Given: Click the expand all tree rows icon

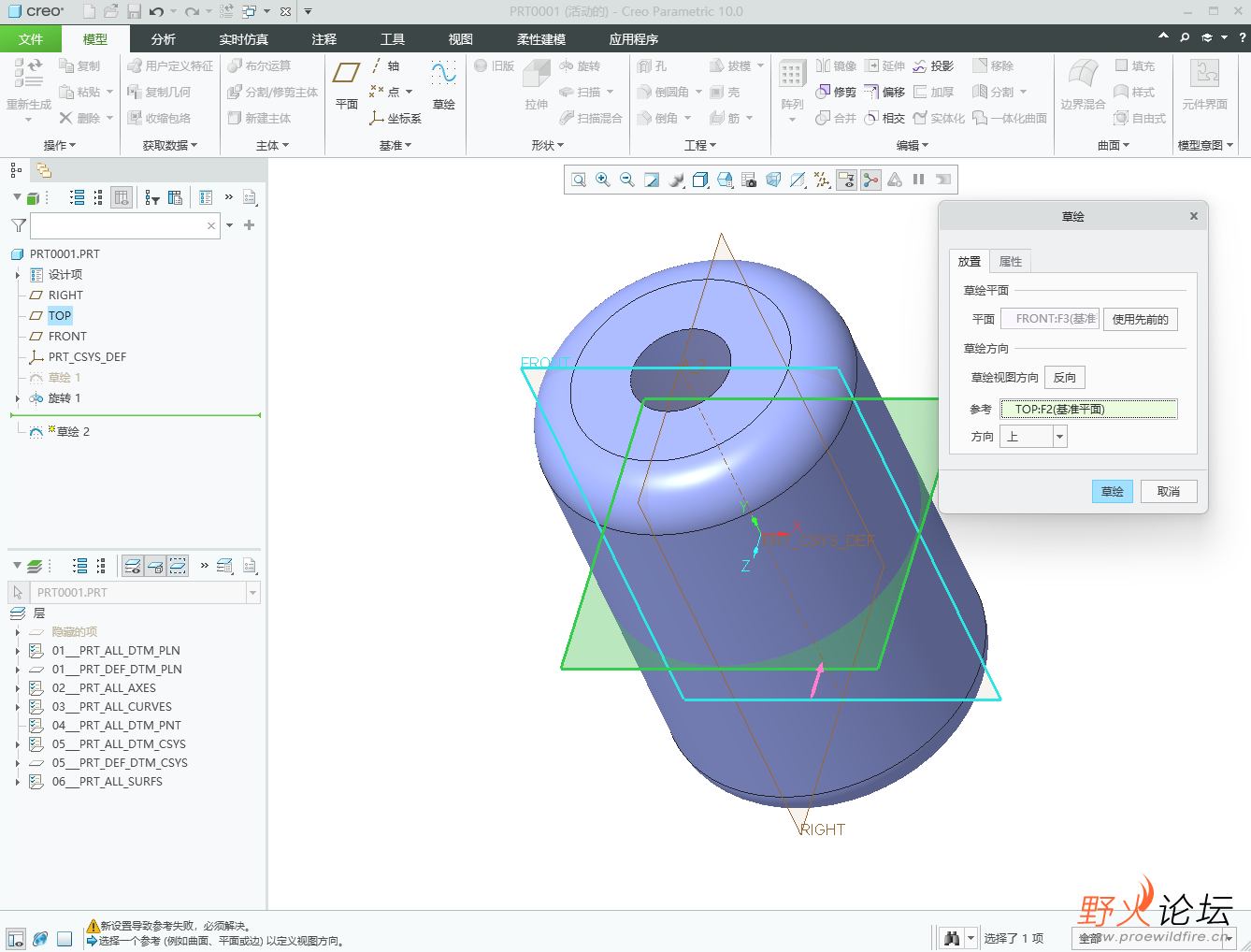Looking at the screenshot, I should click(x=78, y=197).
